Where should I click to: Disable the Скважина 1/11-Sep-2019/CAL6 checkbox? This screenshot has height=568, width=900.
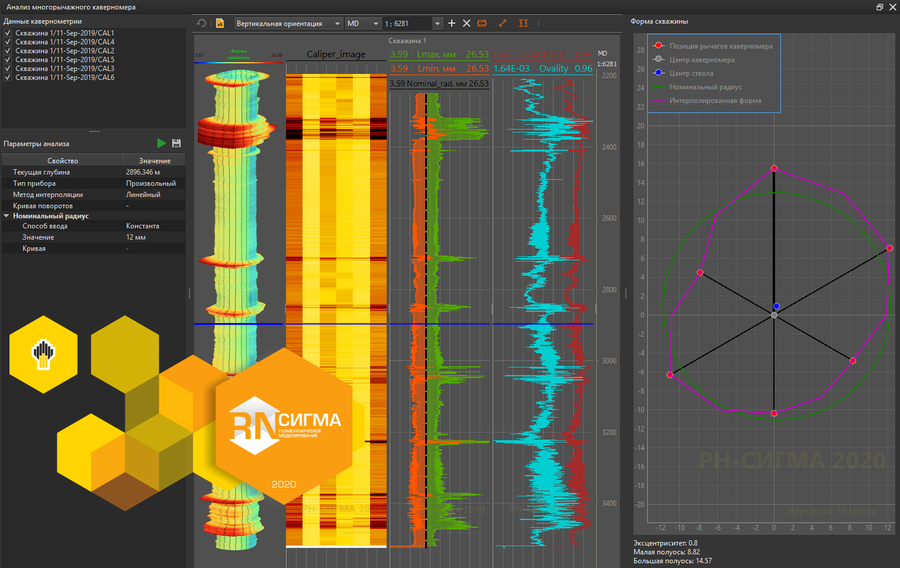pos(8,77)
